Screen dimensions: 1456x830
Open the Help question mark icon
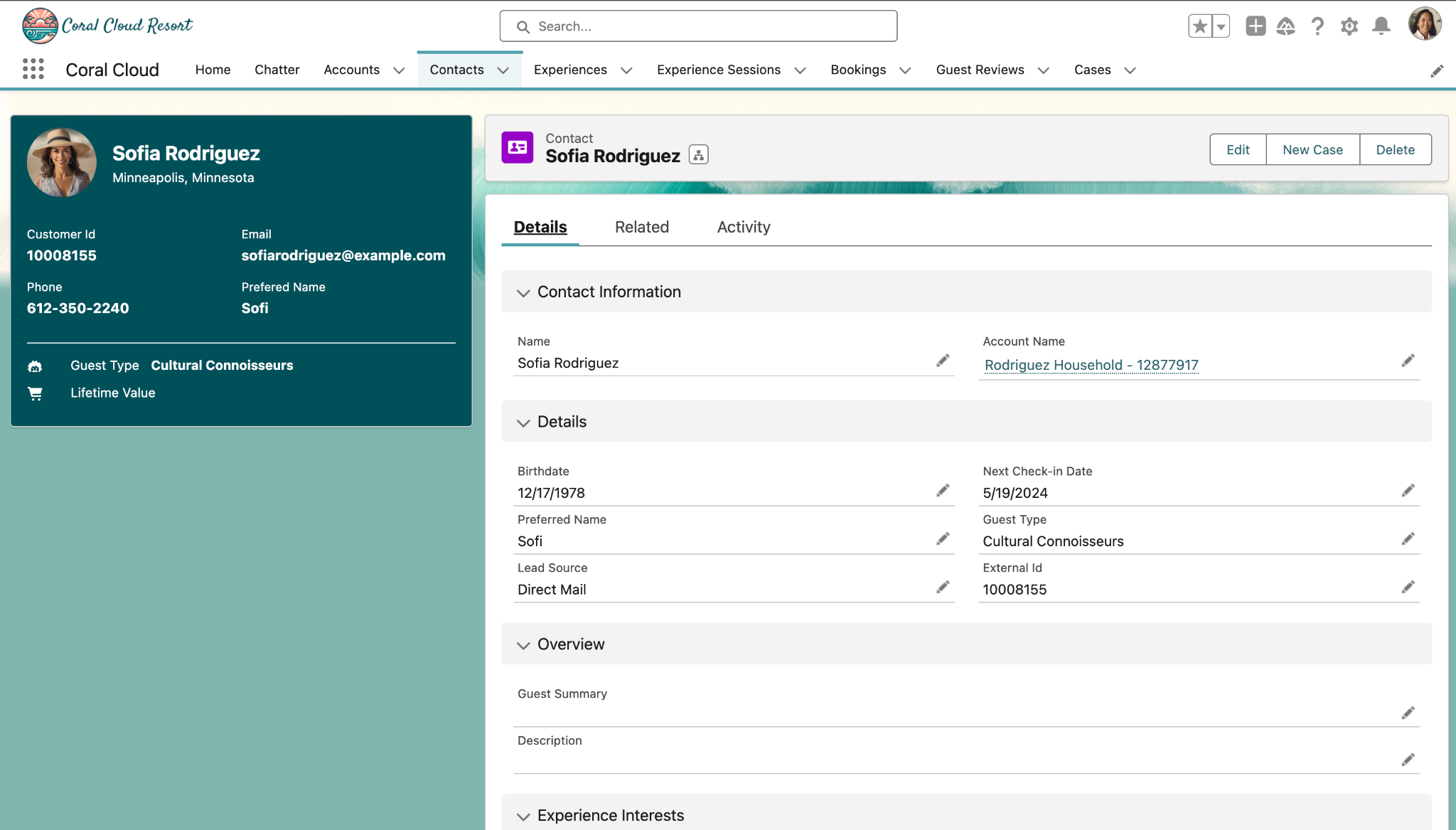[x=1317, y=26]
